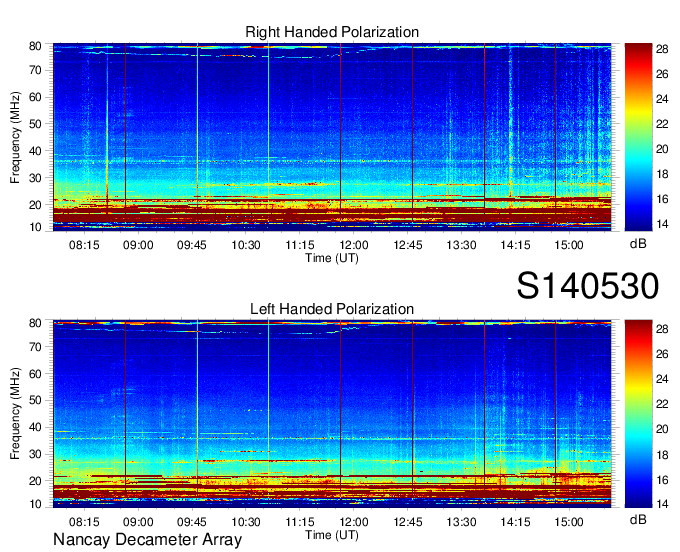Click the 10:30 time tick of Right Handed plot
This screenshot has height=552, width=680.
pyautogui.click(x=246, y=245)
